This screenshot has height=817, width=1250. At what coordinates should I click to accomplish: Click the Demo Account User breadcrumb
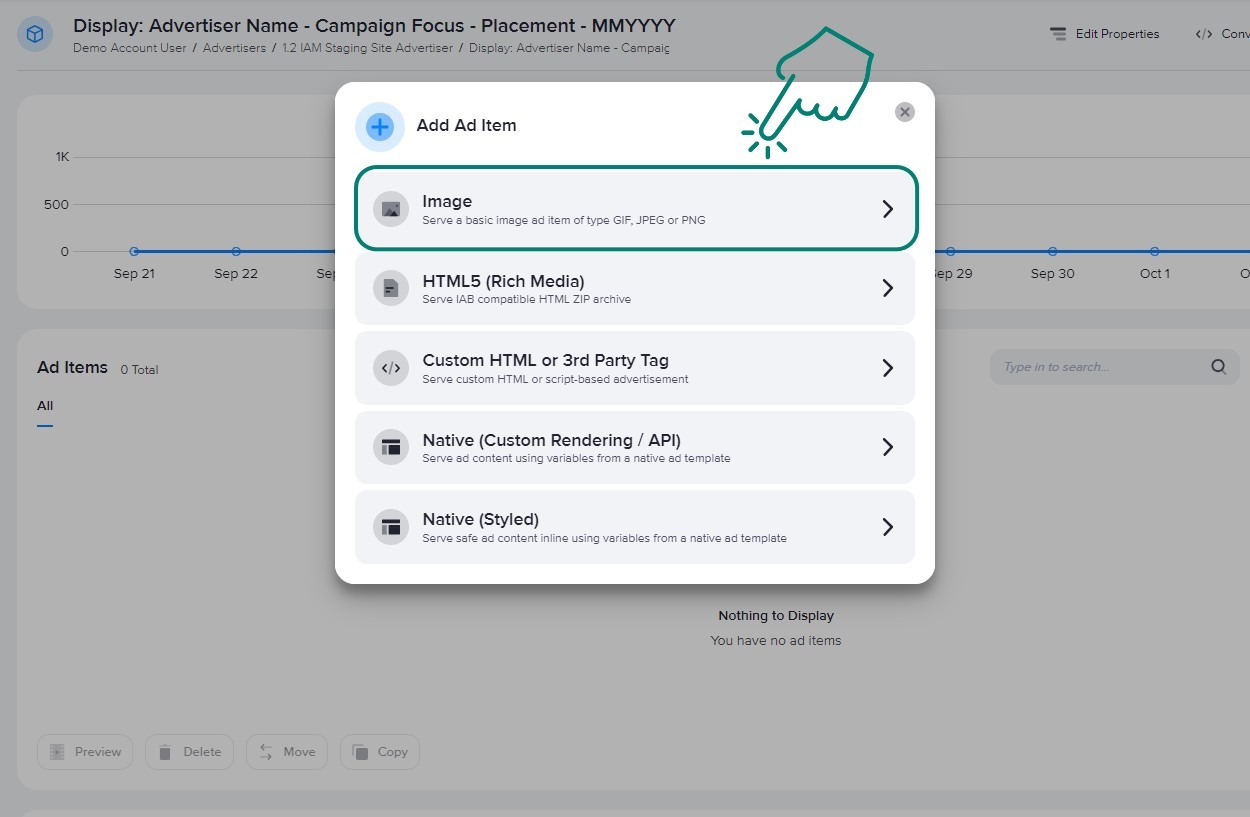tap(130, 48)
